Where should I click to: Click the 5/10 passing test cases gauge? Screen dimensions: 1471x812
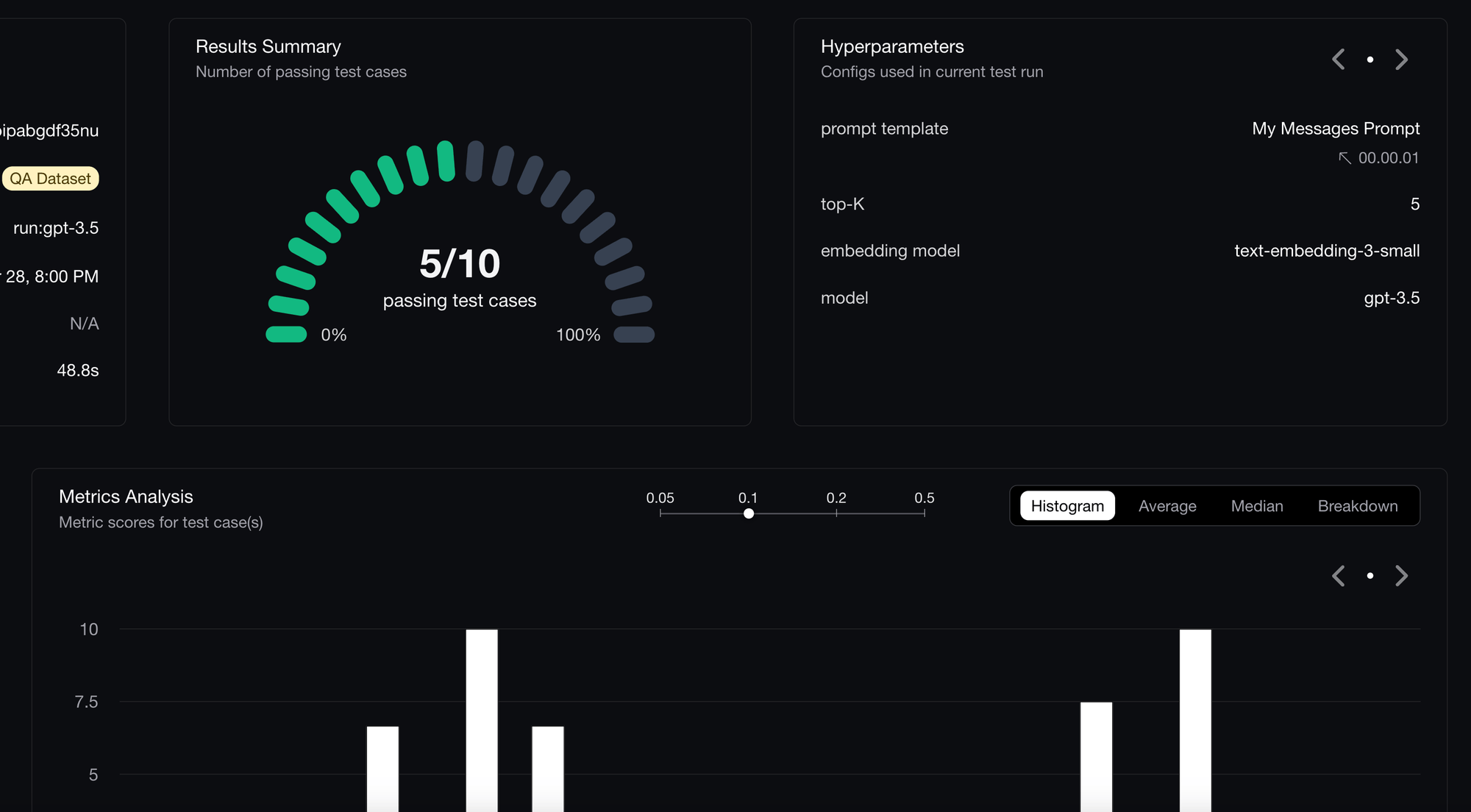click(x=460, y=263)
